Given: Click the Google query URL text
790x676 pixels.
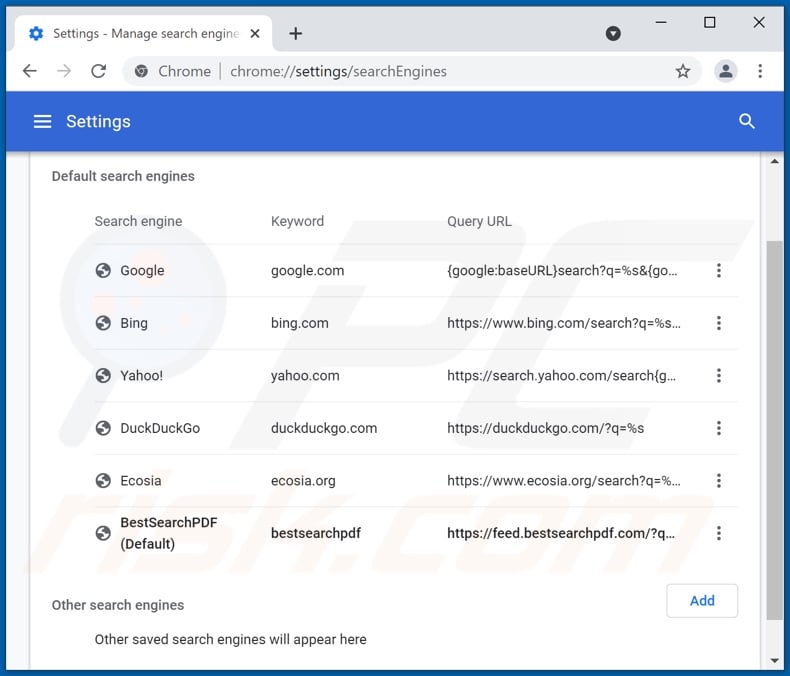Looking at the screenshot, I should 562,271.
